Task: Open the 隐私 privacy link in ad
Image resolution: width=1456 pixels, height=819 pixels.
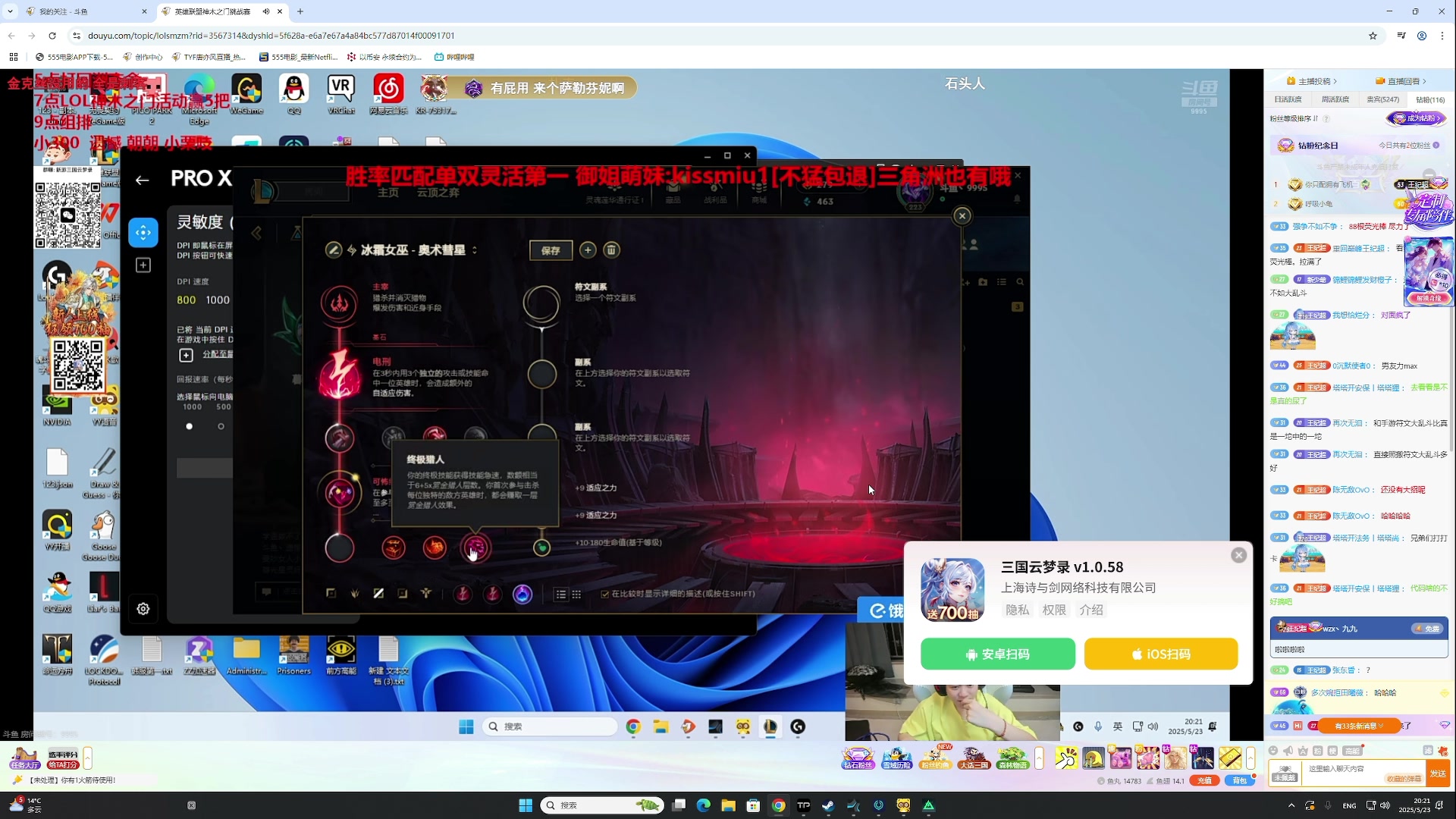Action: [1018, 610]
